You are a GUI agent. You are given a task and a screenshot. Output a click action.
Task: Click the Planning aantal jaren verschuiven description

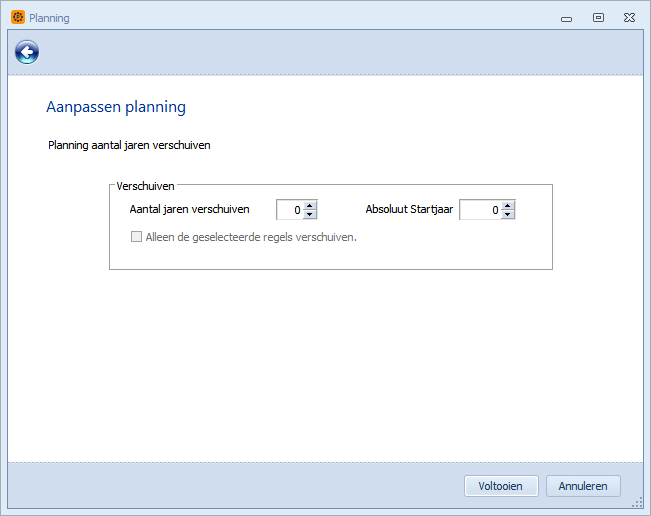[129, 145]
